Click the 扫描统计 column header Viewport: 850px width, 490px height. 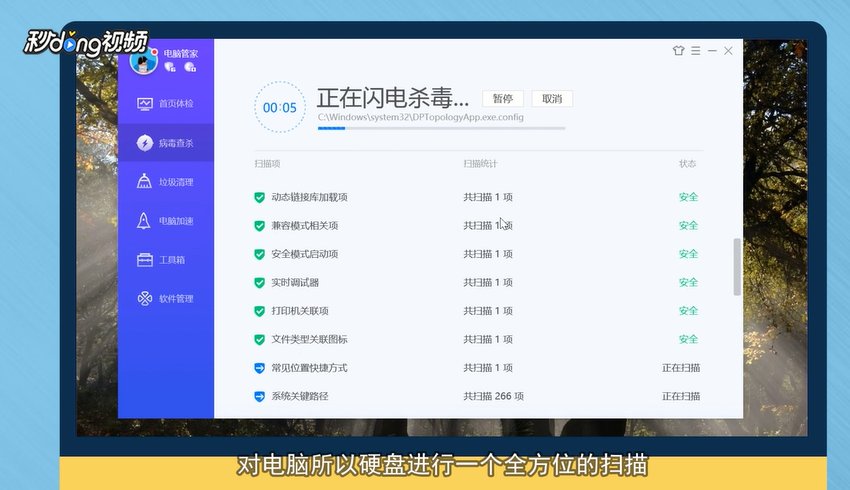tap(480, 164)
